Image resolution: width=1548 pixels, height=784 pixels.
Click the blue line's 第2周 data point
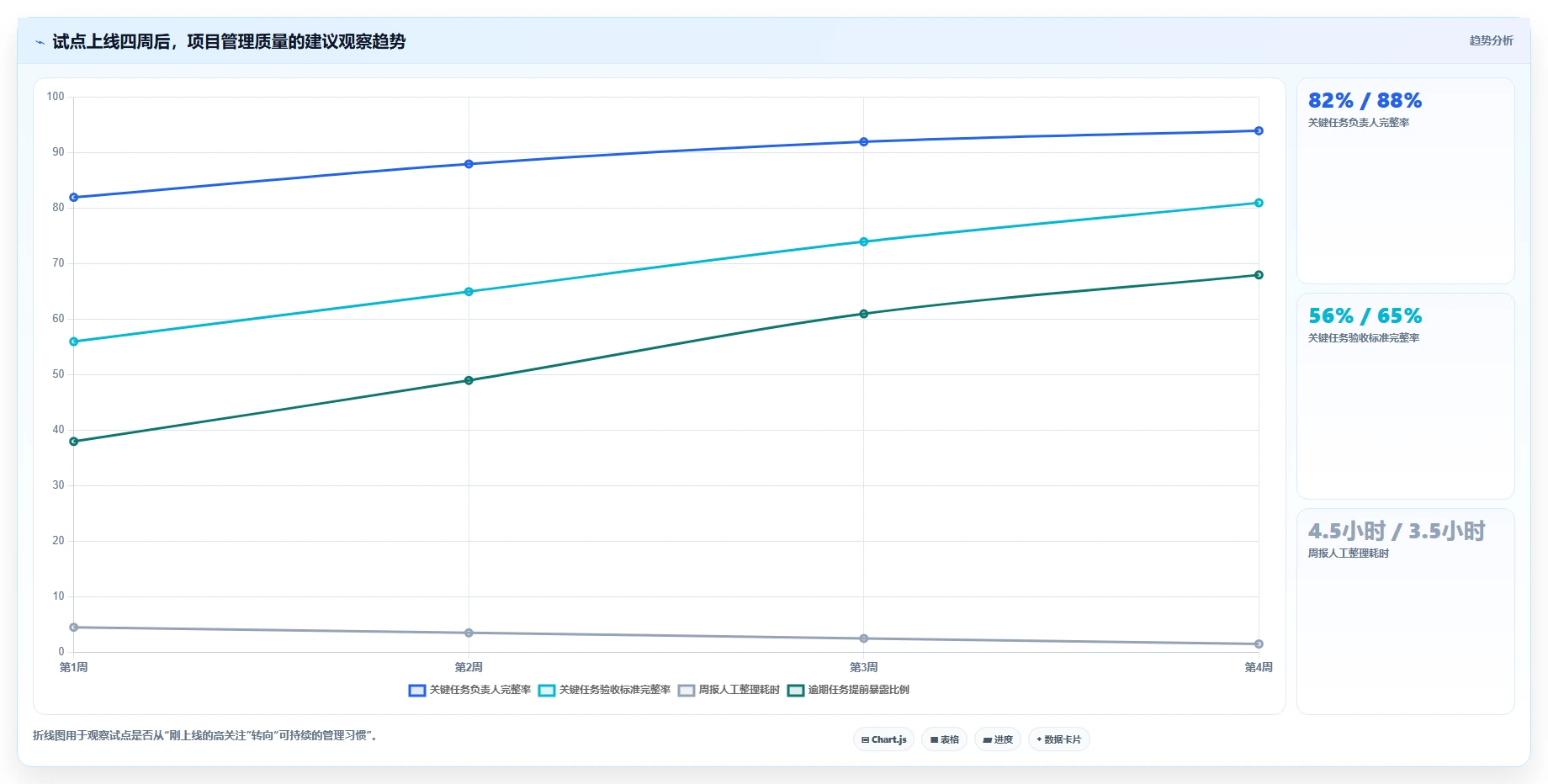click(x=469, y=164)
